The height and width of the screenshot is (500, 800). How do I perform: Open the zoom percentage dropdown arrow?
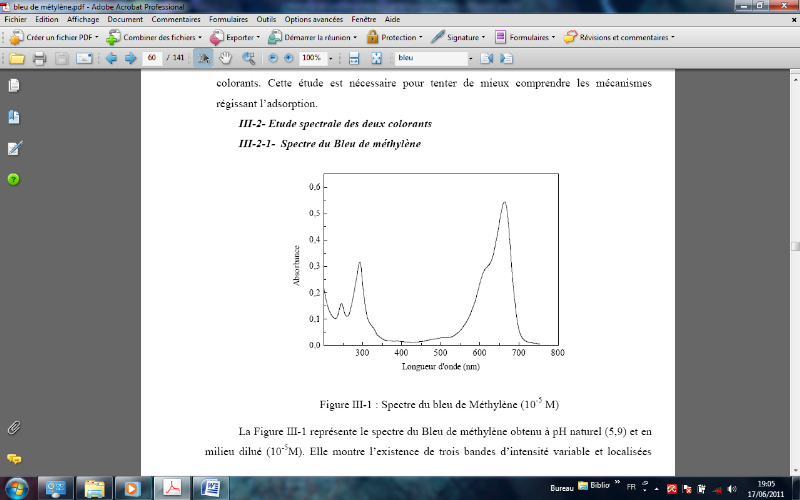click(x=331, y=59)
